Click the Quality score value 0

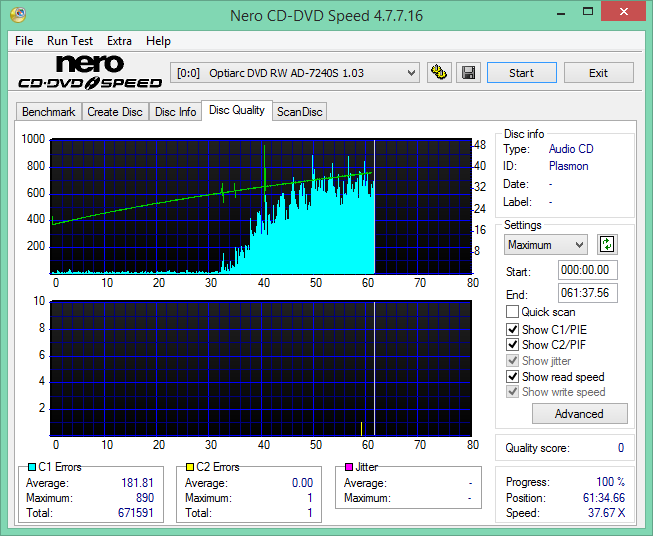[621, 448]
